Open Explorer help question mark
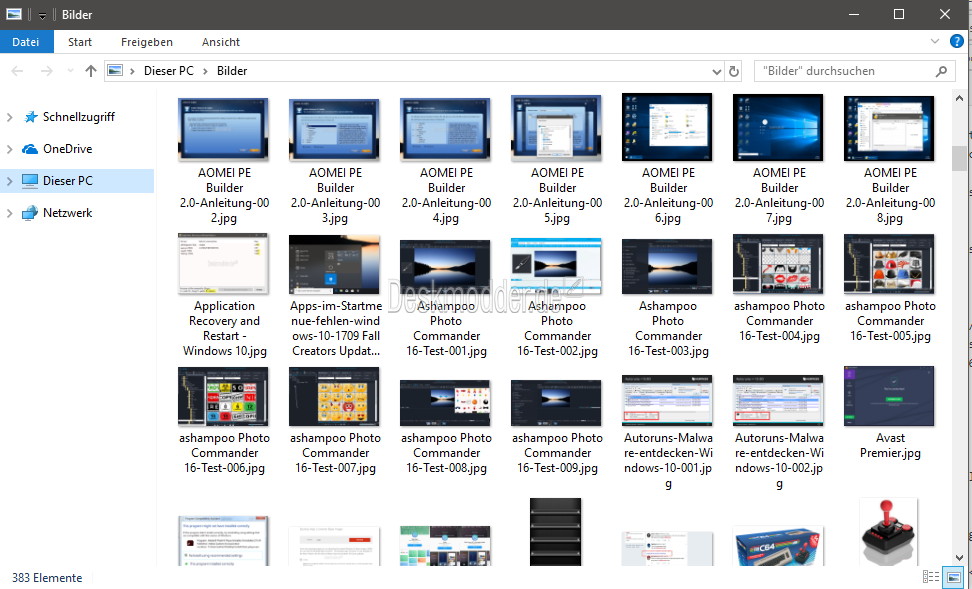Viewport: 972px width, 589px height. coord(957,42)
